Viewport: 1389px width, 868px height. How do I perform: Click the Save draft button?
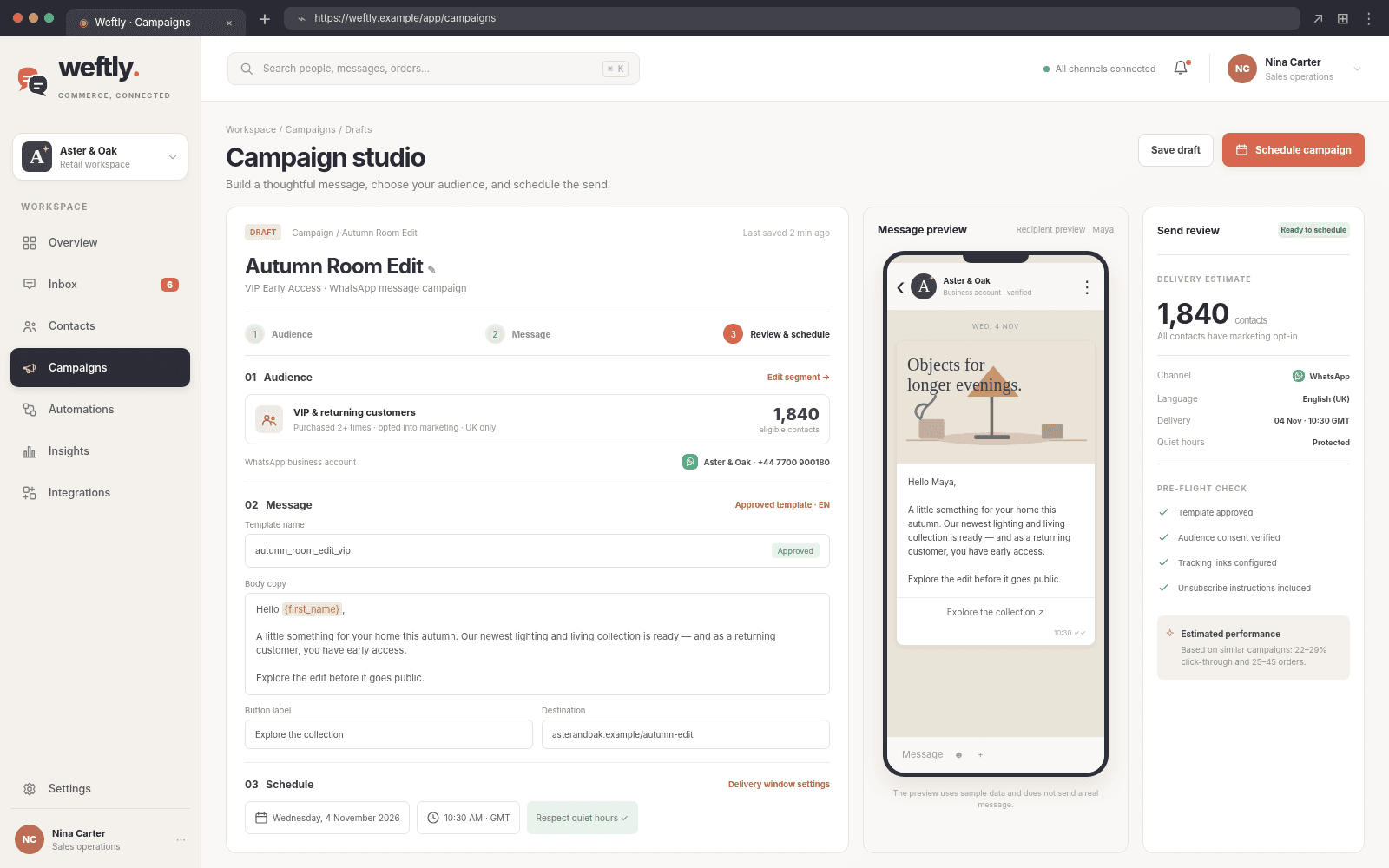click(x=1175, y=150)
